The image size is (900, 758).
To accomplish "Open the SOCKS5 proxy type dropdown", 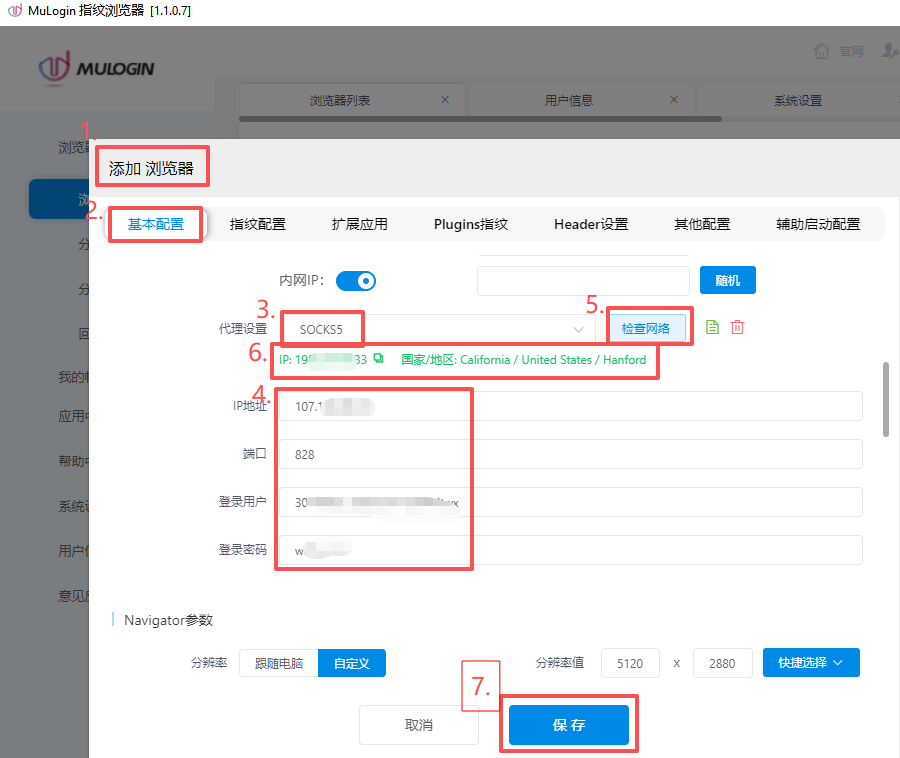I will coord(440,328).
